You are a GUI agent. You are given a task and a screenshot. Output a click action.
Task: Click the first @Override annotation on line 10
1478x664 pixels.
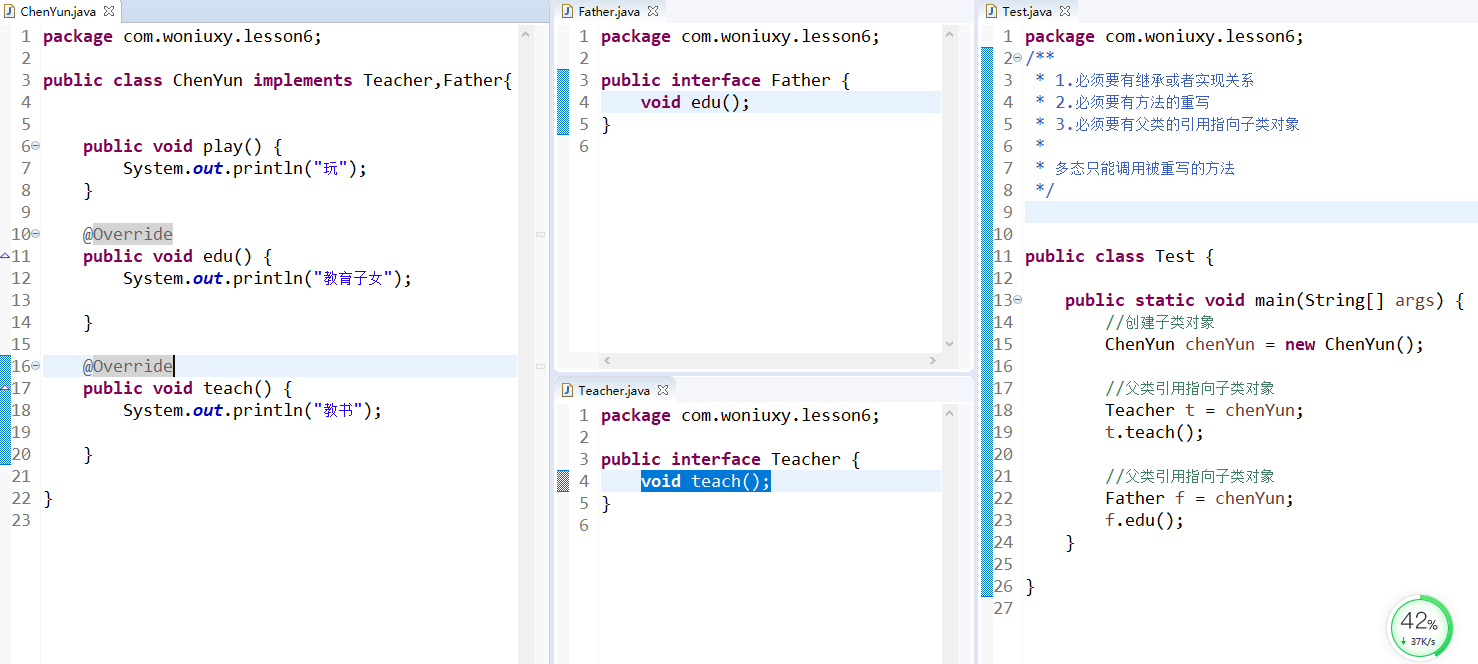coord(128,234)
